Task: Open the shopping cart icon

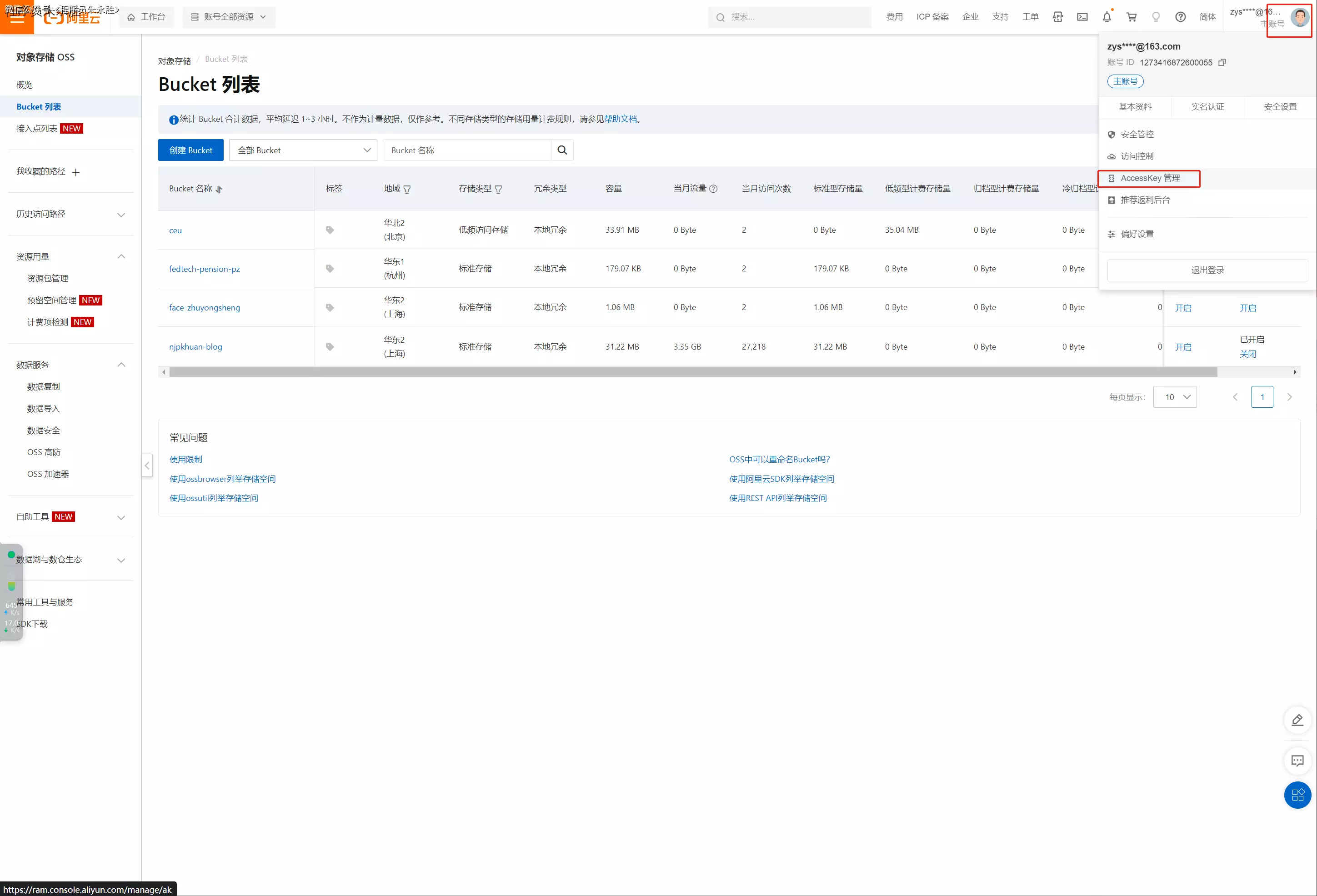Action: [x=1131, y=17]
